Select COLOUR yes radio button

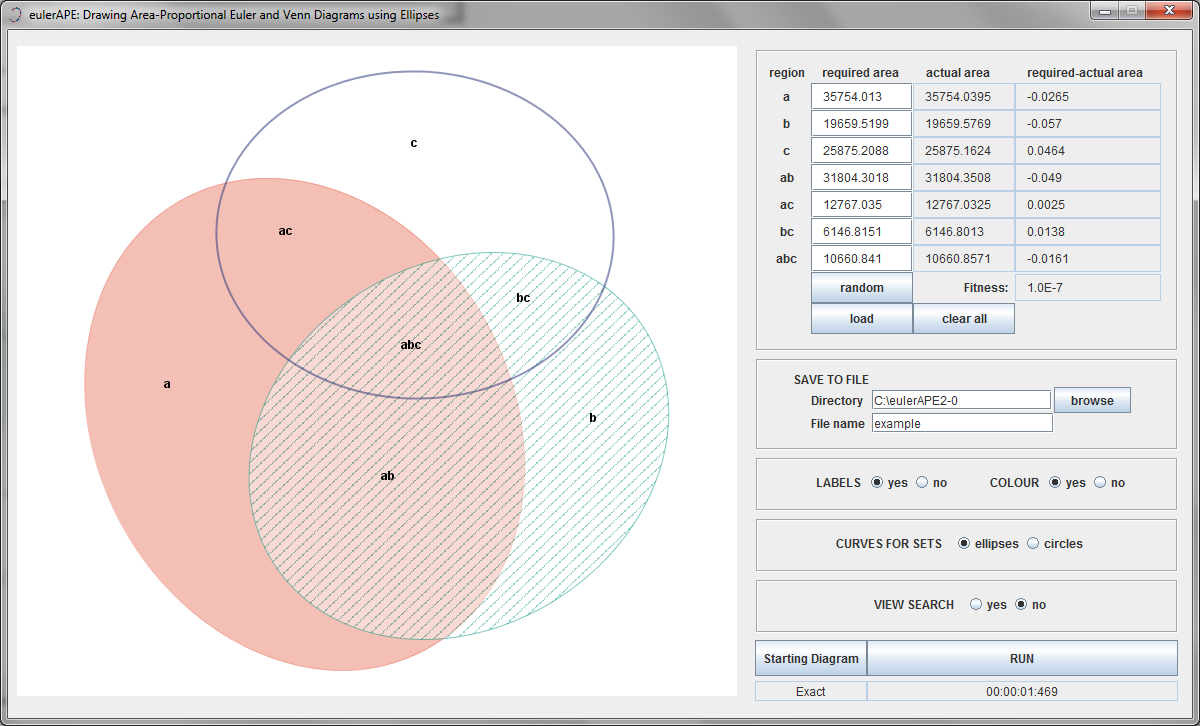click(x=1055, y=483)
